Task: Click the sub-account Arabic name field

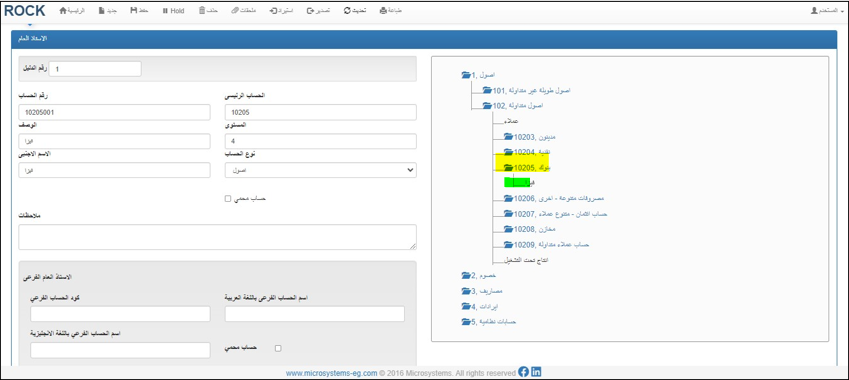Action: pos(315,314)
